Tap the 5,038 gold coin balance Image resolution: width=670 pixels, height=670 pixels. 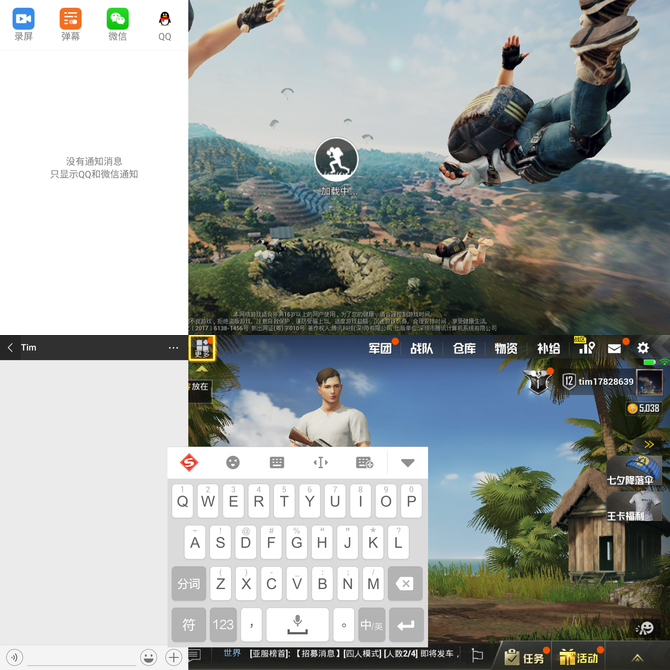[643, 408]
